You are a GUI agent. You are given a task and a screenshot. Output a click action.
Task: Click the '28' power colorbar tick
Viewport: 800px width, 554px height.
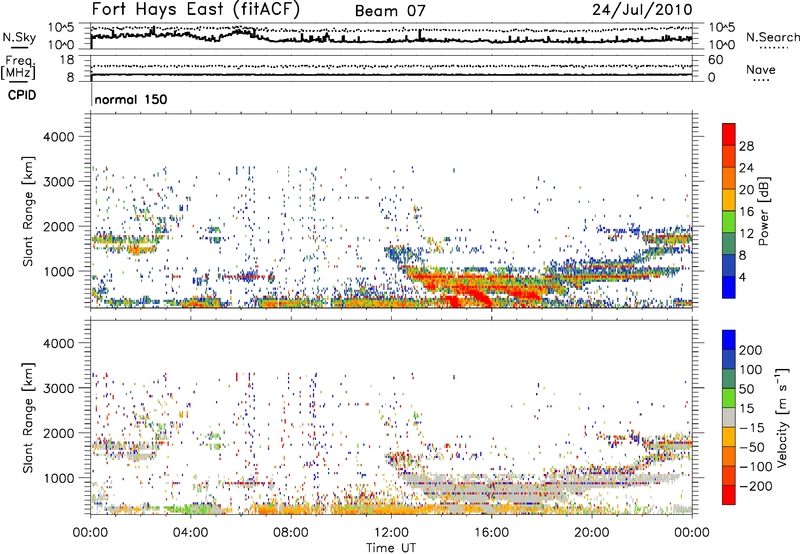tap(746, 146)
